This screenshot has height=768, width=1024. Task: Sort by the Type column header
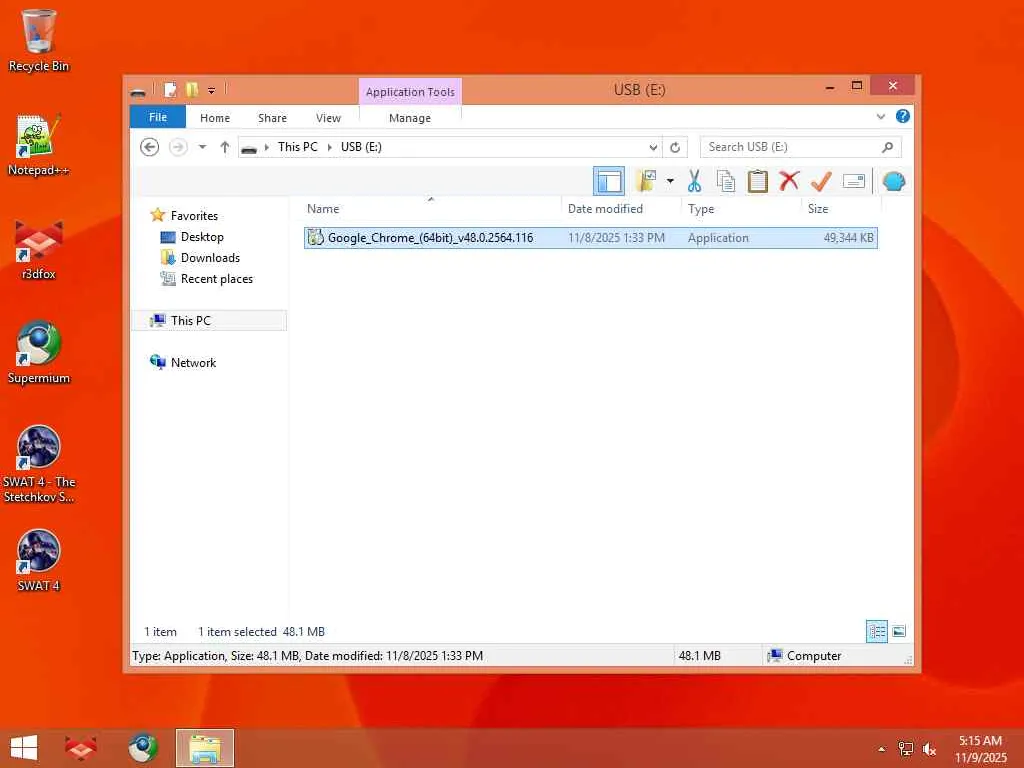(x=701, y=208)
